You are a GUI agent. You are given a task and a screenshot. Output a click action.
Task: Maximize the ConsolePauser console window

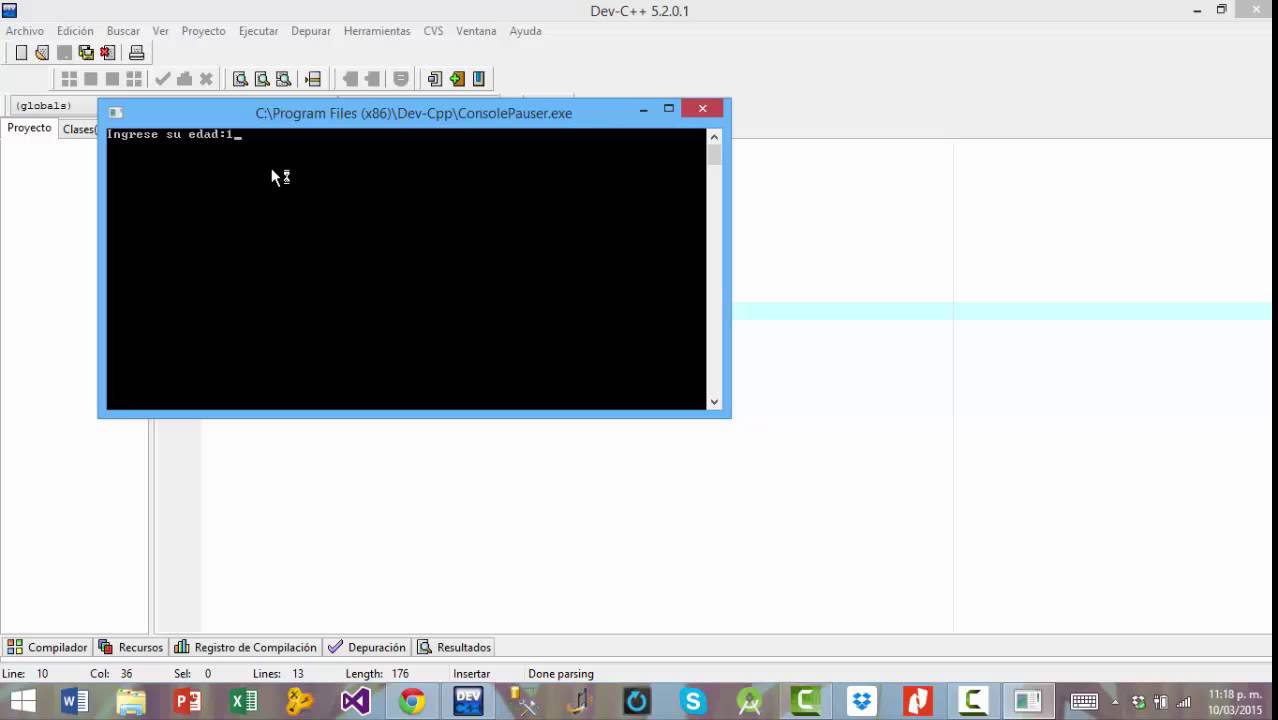tap(669, 109)
